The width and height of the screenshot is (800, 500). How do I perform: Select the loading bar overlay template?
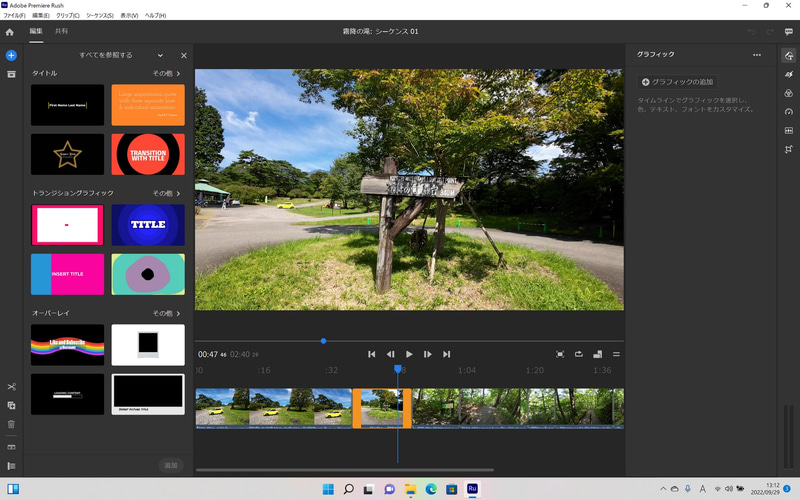pyautogui.click(x=67, y=394)
